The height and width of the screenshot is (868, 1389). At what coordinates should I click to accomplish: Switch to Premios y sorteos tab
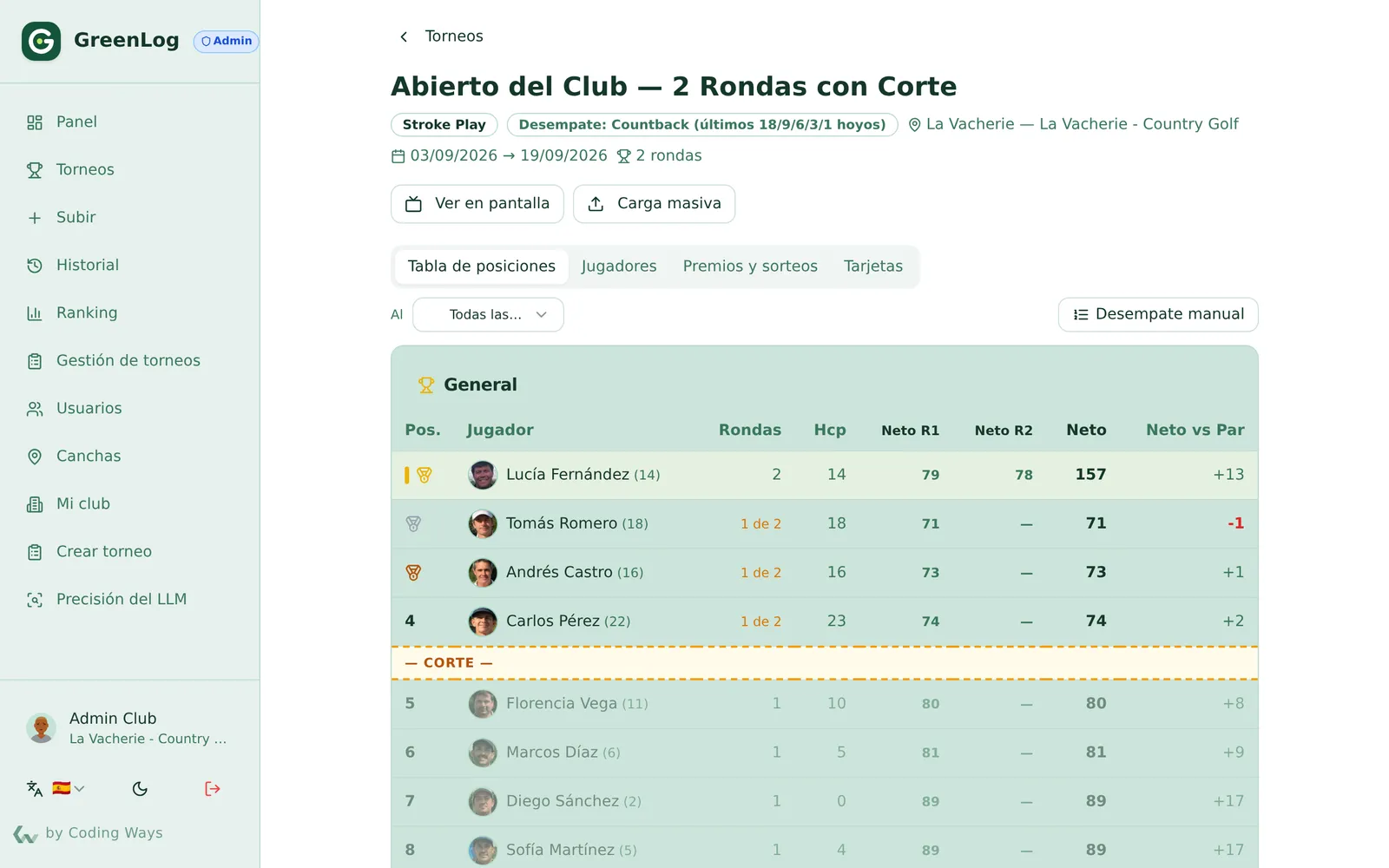(x=750, y=266)
